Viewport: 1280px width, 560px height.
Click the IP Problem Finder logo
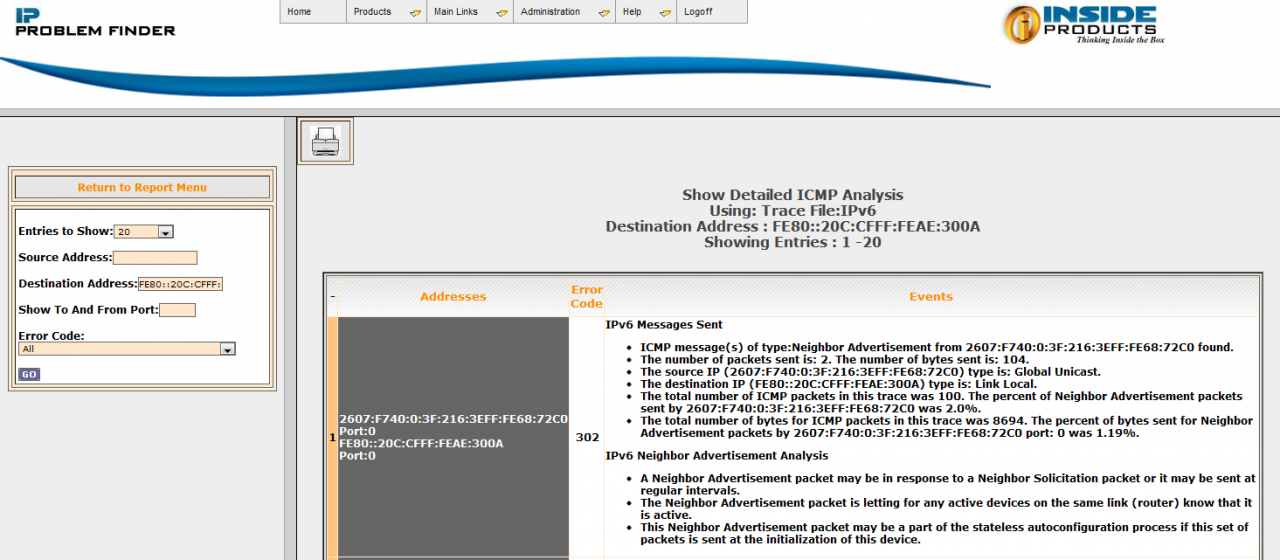pyautogui.click(x=95, y=22)
